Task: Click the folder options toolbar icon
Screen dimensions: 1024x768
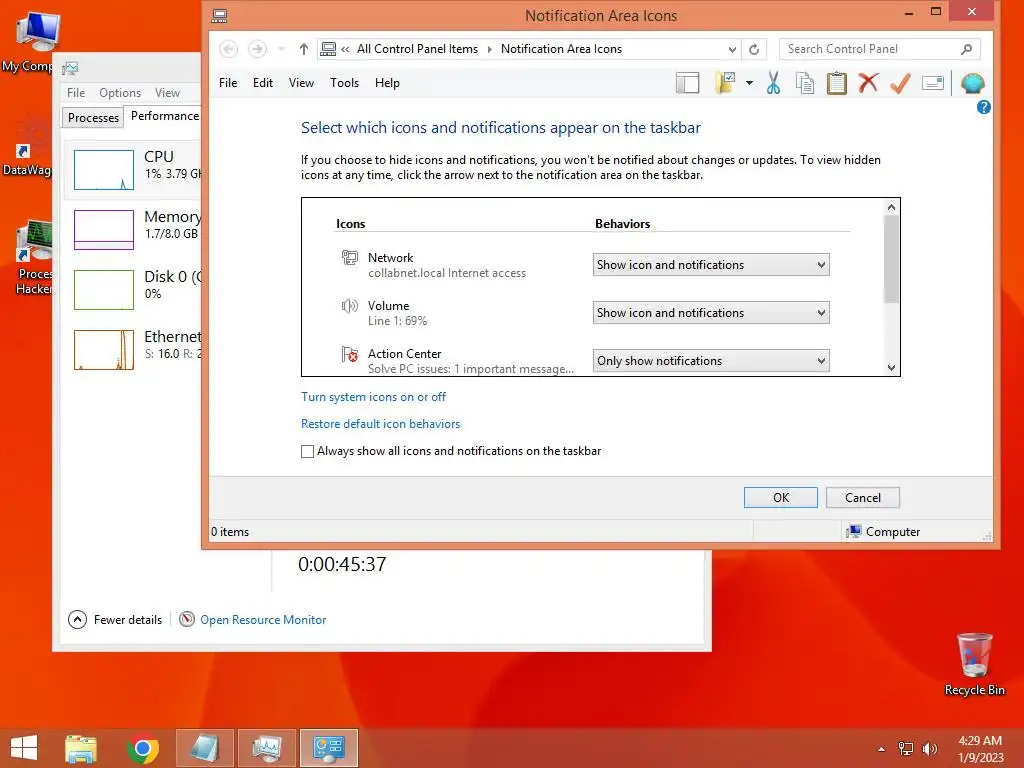Action: pyautogui.click(x=726, y=83)
